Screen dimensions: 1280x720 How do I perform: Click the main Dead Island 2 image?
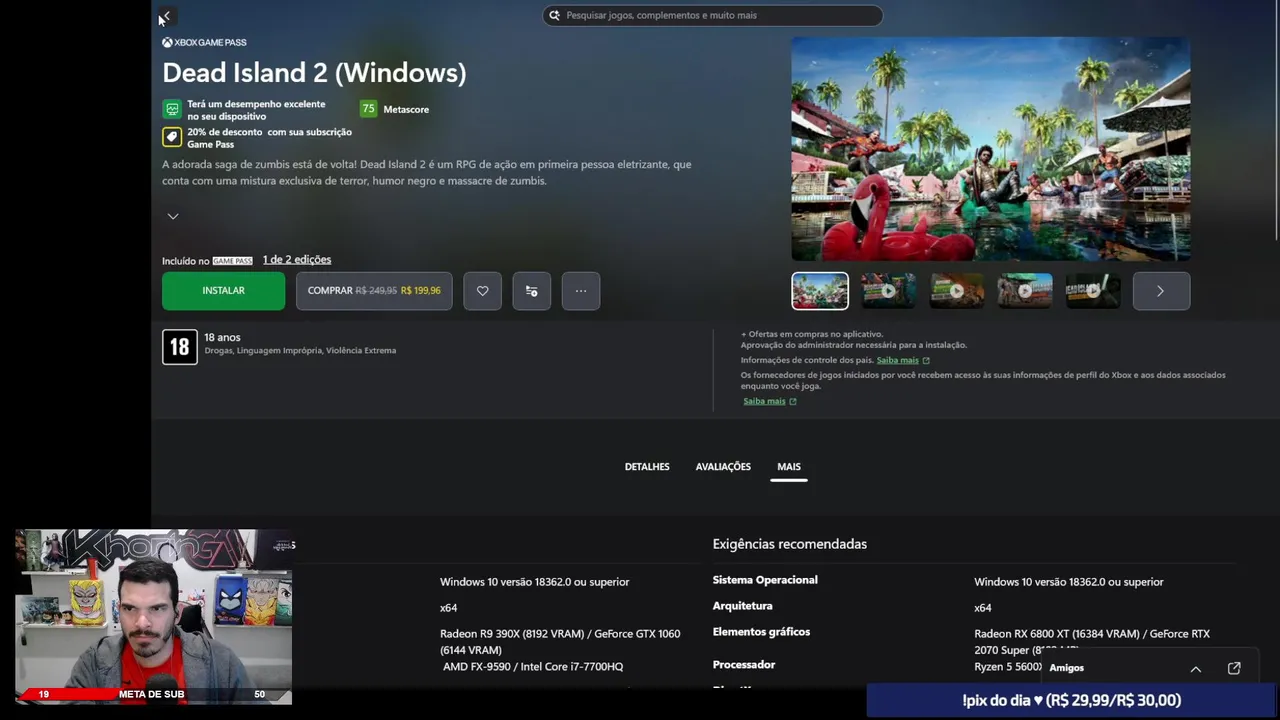tap(991, 149)
